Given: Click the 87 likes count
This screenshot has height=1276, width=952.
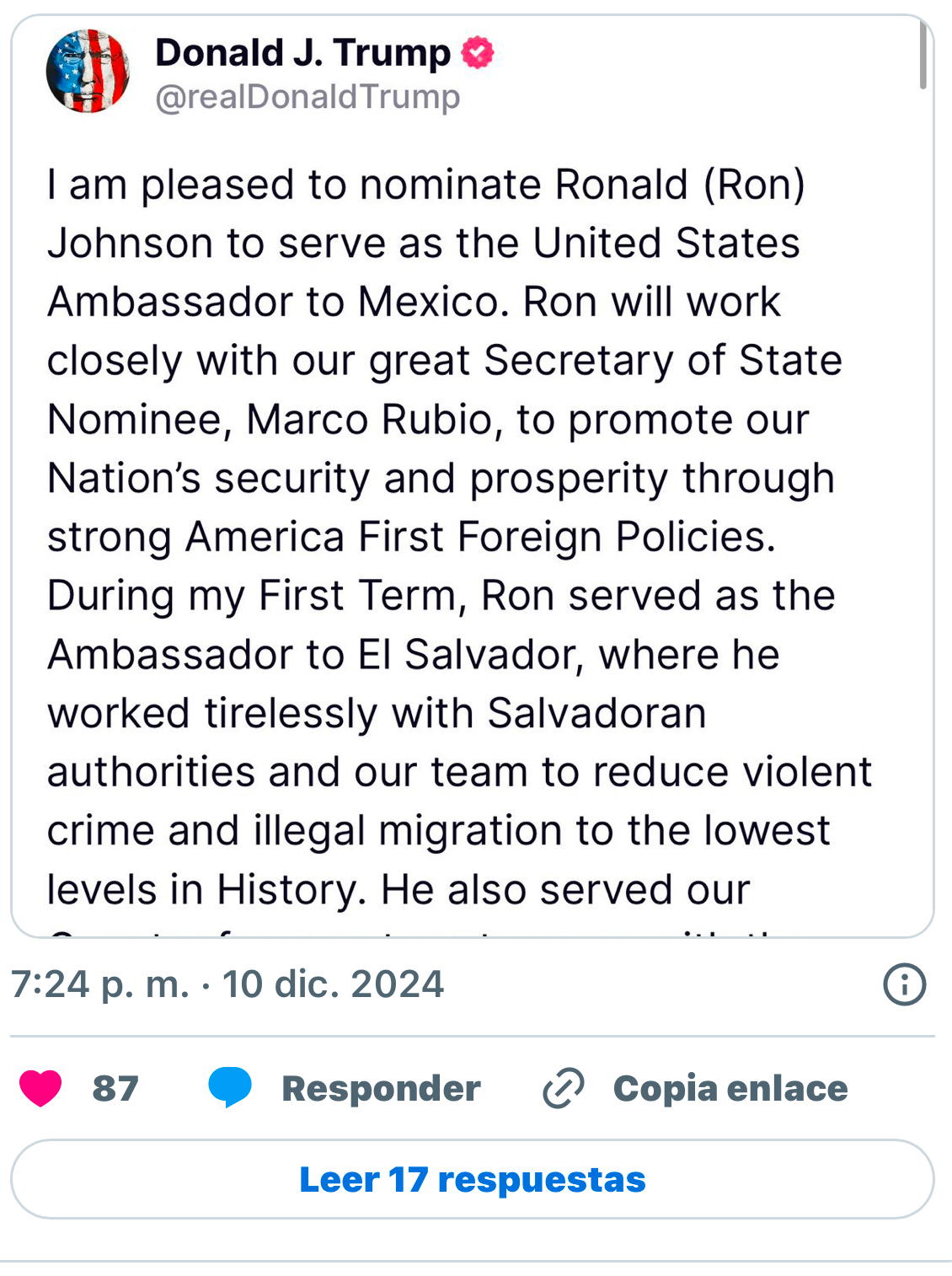Looking at the screenshot, I should 115,1088.
